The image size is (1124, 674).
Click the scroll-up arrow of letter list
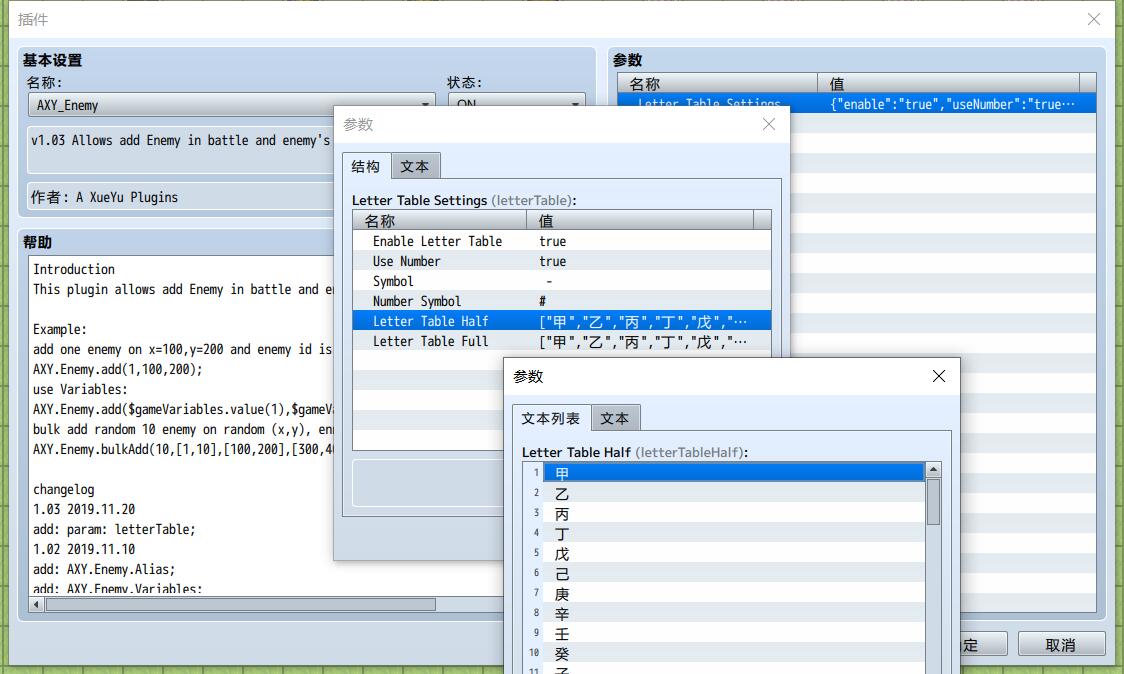(x=933, y=470)
